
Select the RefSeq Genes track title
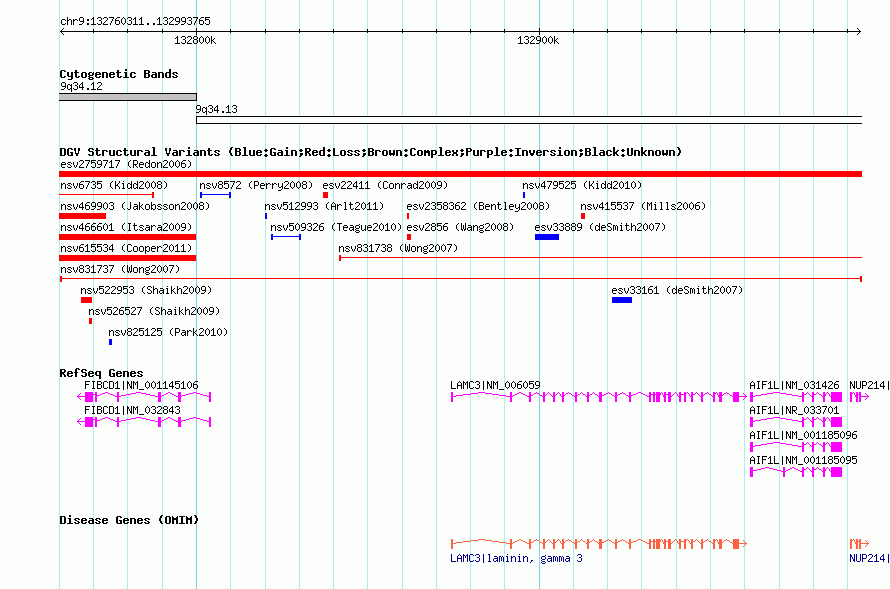coord(101,373)
